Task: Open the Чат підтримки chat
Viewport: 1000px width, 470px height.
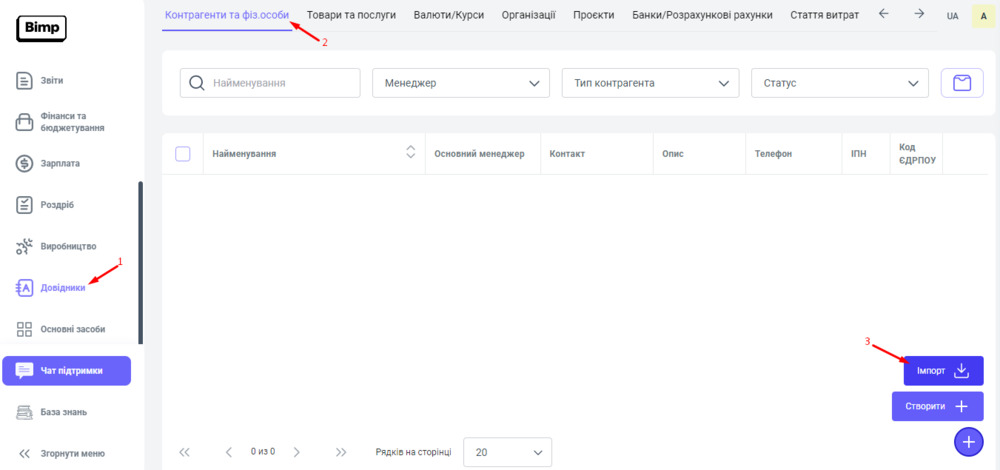Action: pyautogui.click(x=67, y=370)
